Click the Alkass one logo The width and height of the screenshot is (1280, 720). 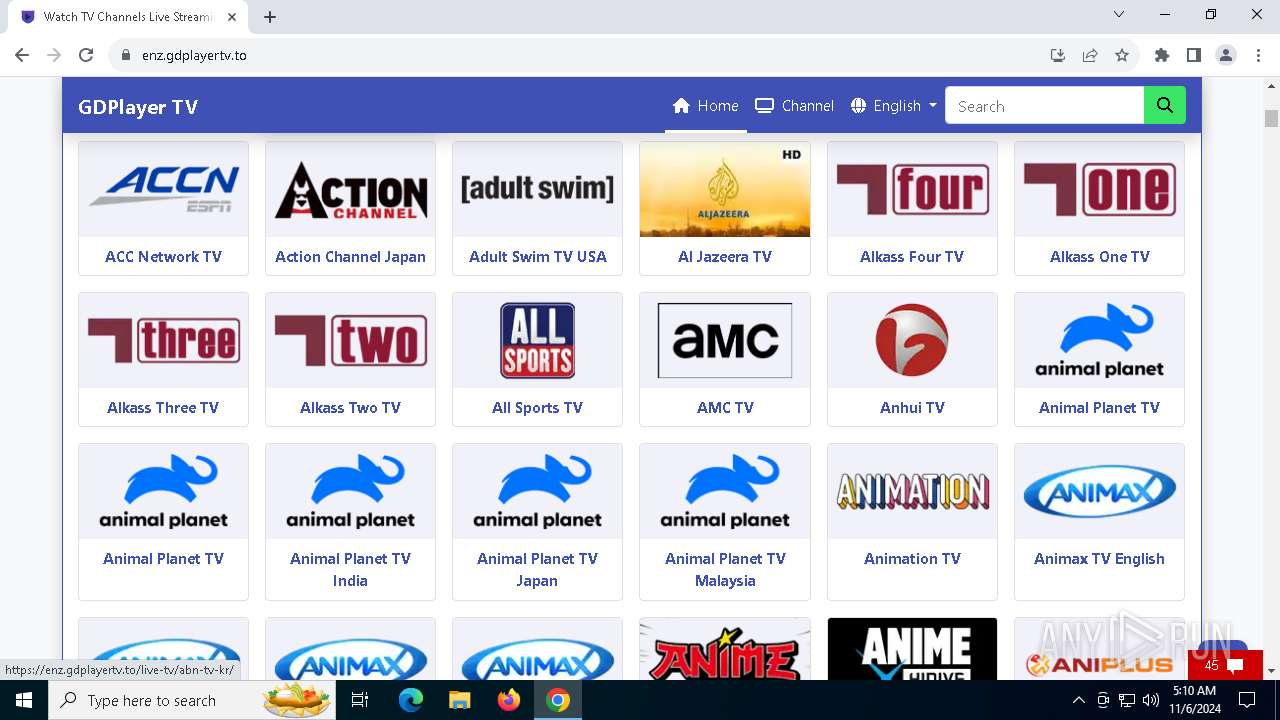(x=1099, y=189)
